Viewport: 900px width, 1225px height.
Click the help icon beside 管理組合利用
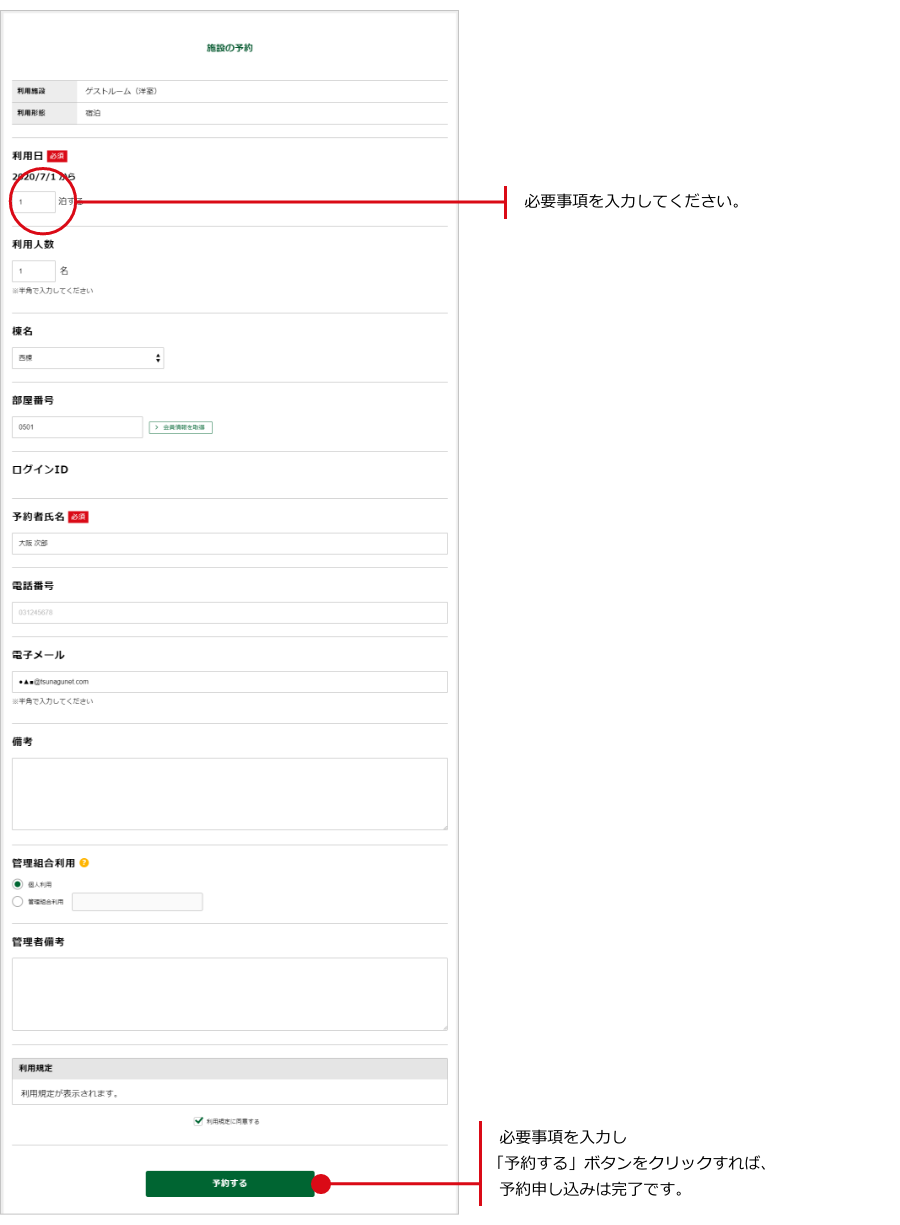coord(84,863)
